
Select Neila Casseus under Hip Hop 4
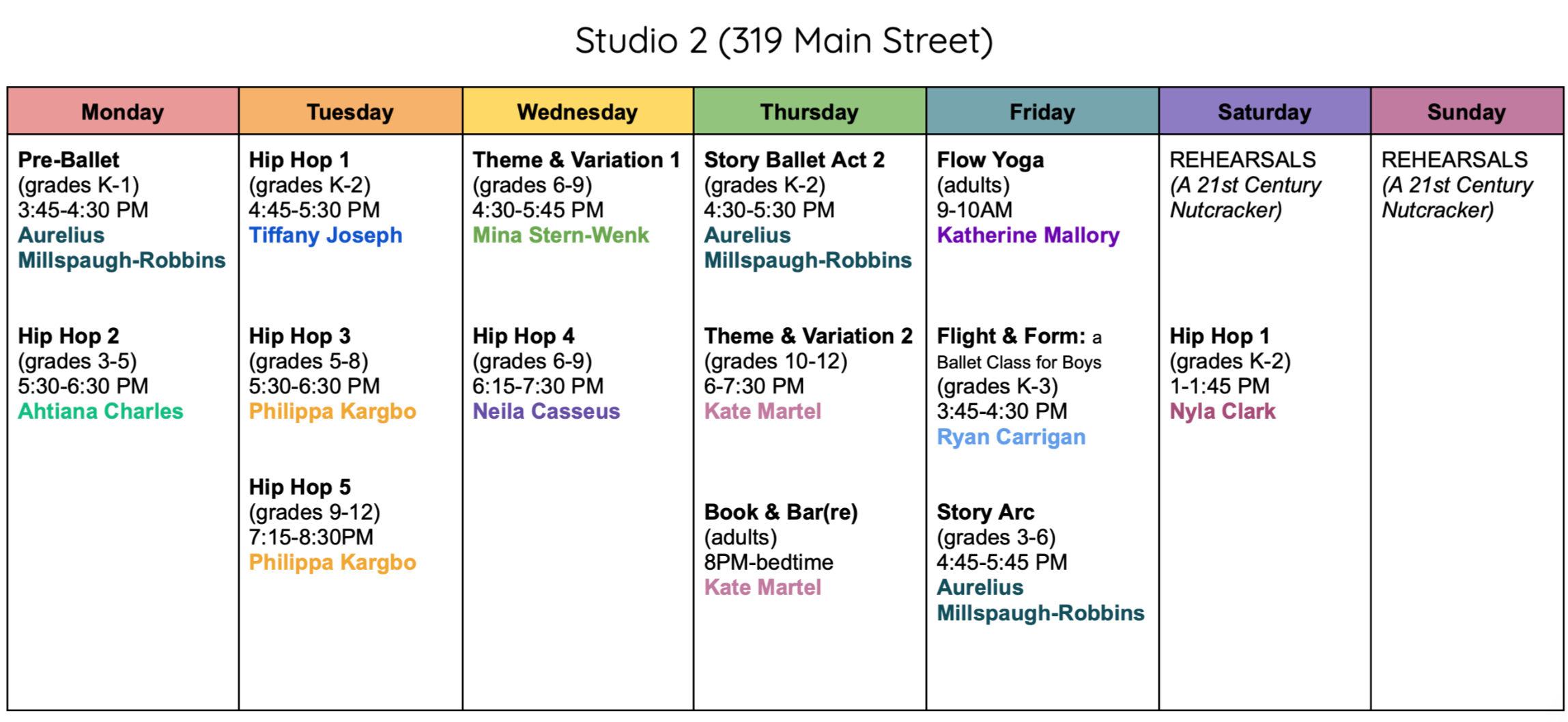pyautogui.click(x=546, y=411)
